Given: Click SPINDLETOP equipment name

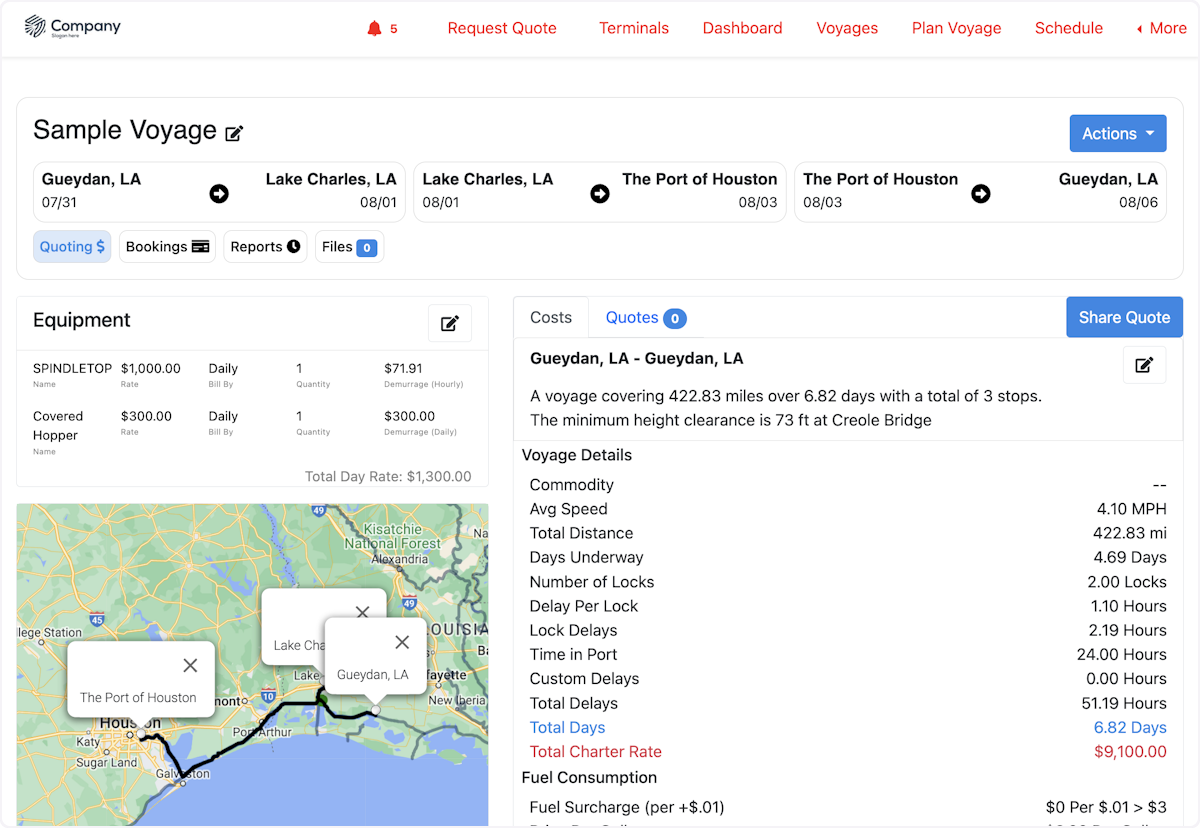Looking at the screenshot, I should 72,368.
